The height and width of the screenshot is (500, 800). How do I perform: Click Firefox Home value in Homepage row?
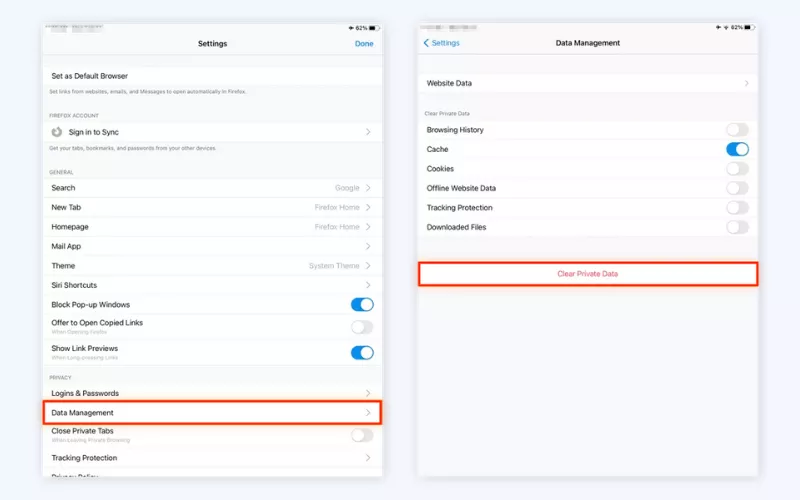coord(337,227)
